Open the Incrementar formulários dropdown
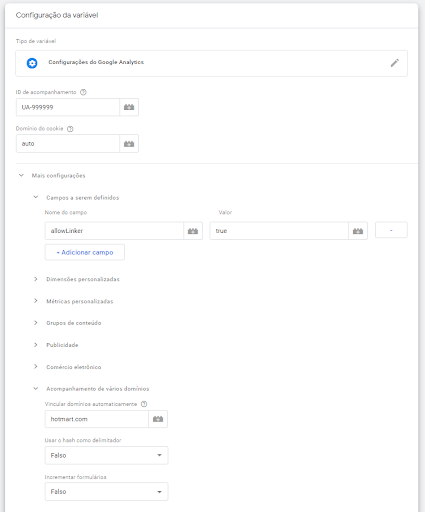Screen dimensions: 425x512 tap(106, 492)
